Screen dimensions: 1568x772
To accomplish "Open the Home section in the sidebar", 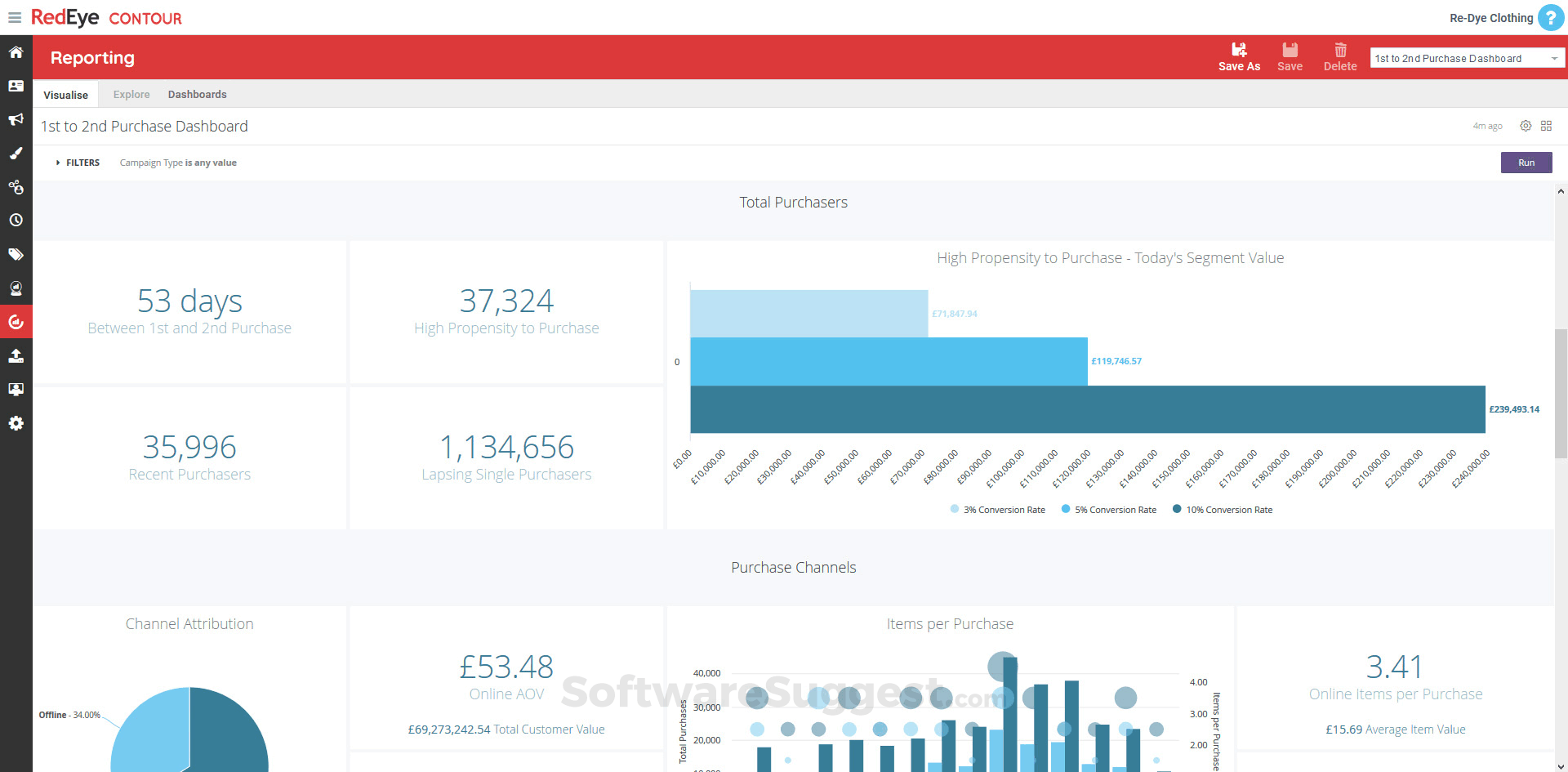I will [16, 51].
